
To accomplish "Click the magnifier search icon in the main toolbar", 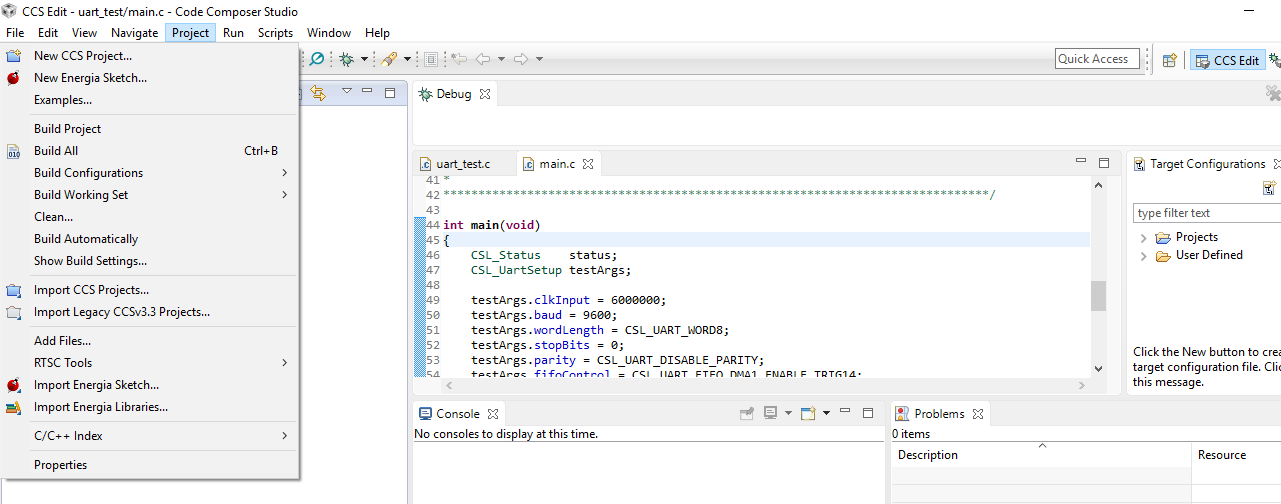I will point(317,59).
